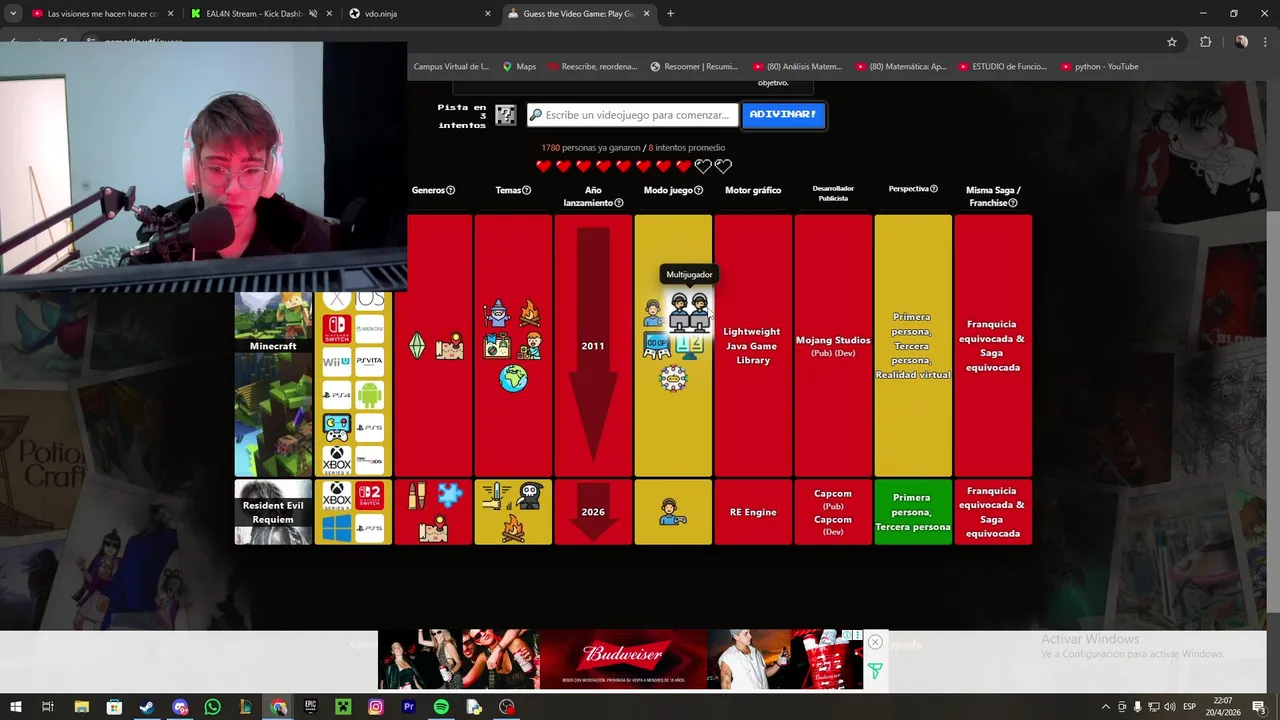This screenshot has height=720, width=1280.
Task: Click the Resident Evil Requiem thumbnail
Action: pyautogui.click(x=273, y=512)
